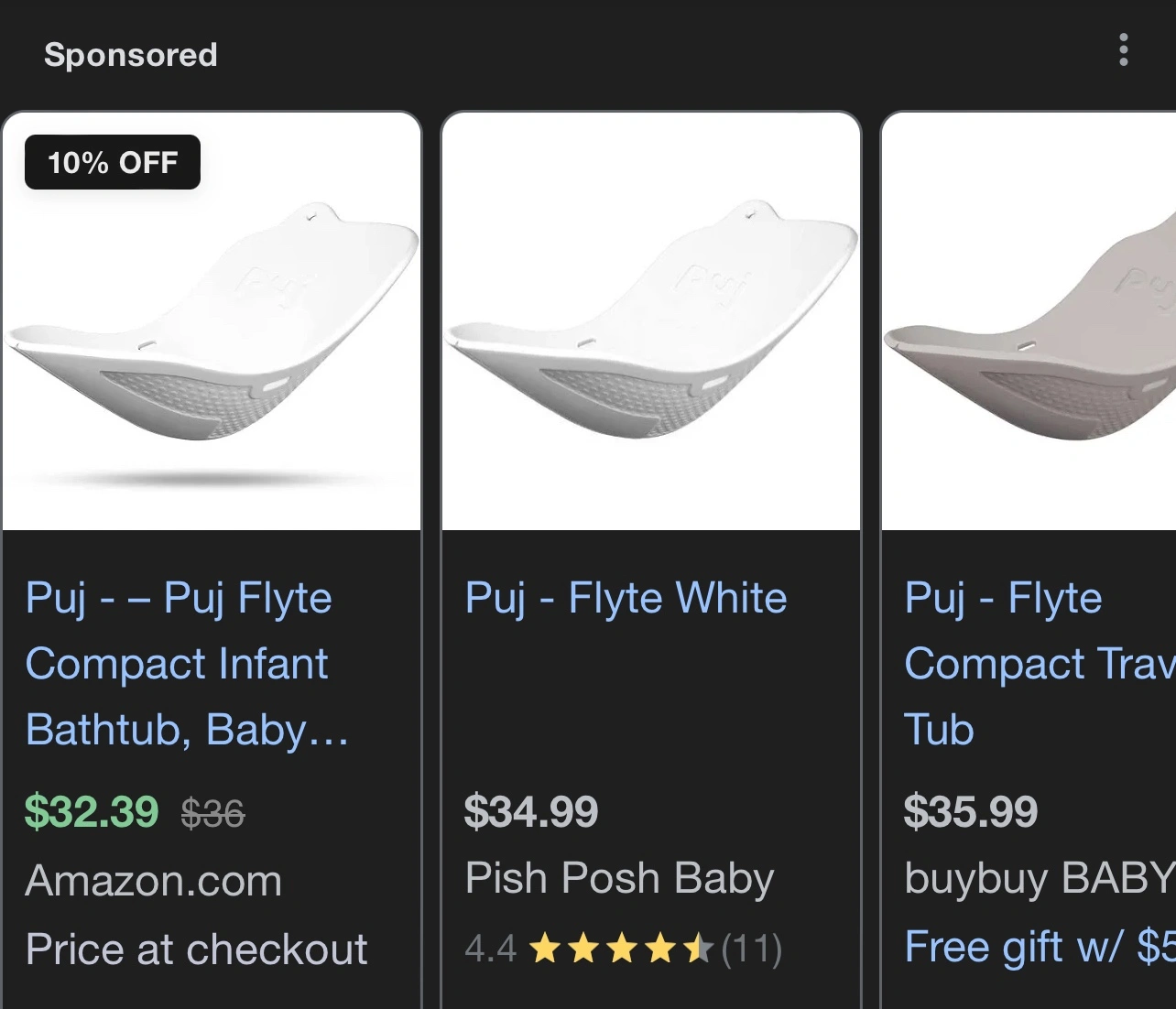Click the Amazon.com seller name
The image size is (1176, 1009).
click(x=154, y=881)
